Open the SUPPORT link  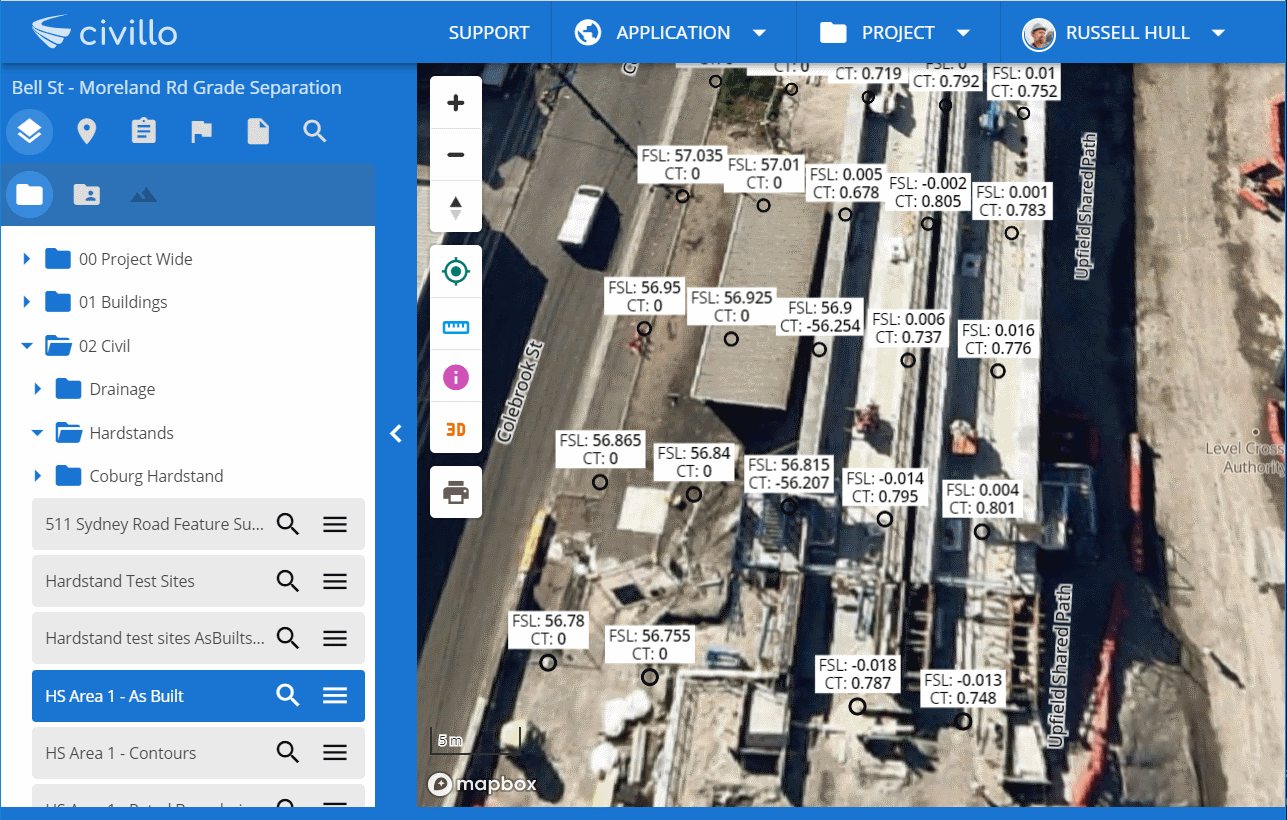pyautogui.click(x=489, y=32)
